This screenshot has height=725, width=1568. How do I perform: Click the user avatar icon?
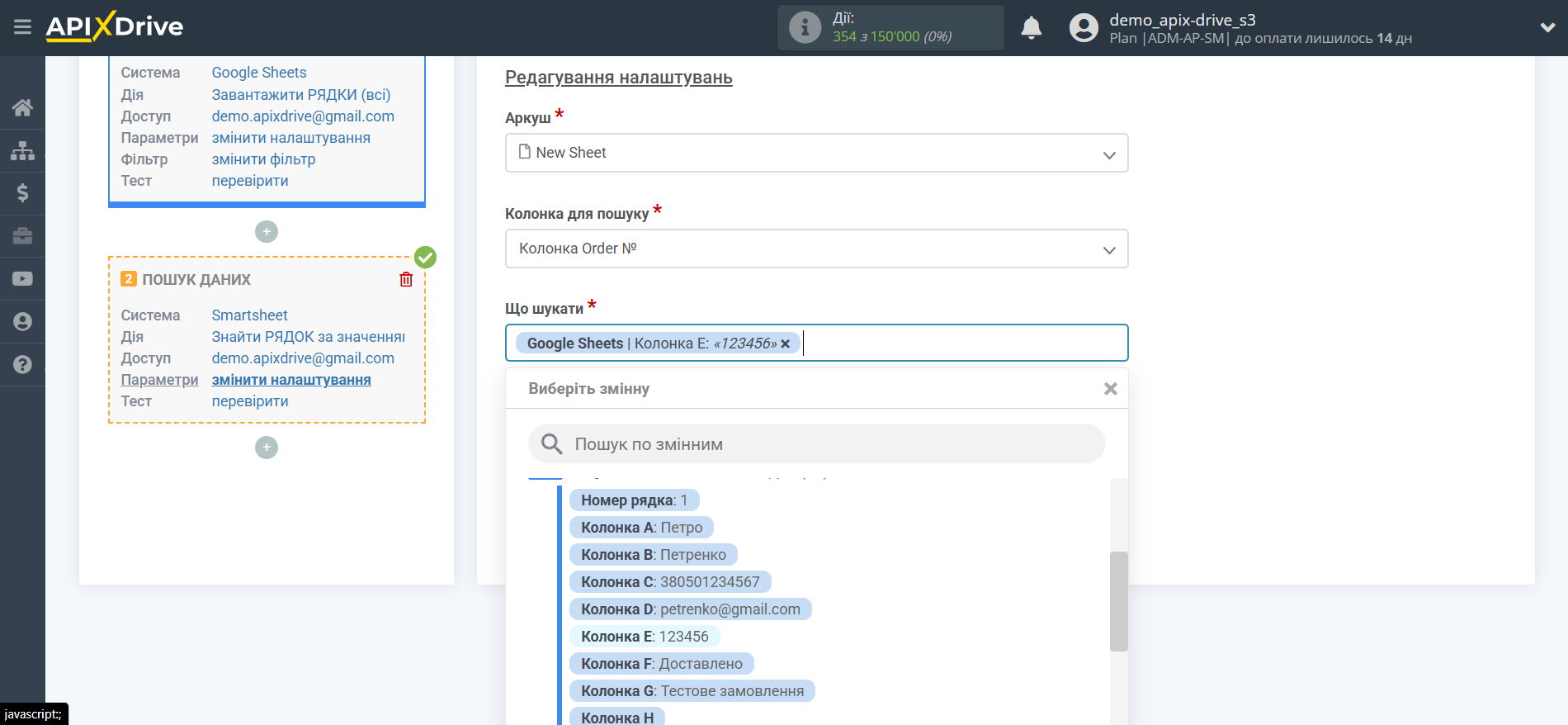[1084, 28]
